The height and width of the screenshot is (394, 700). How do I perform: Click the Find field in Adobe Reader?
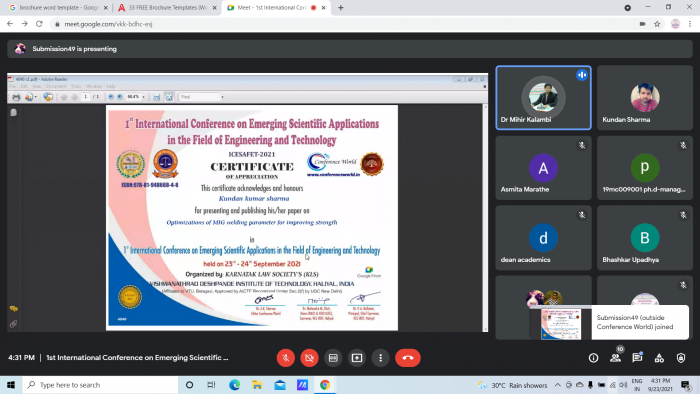(x=201, y=97)
